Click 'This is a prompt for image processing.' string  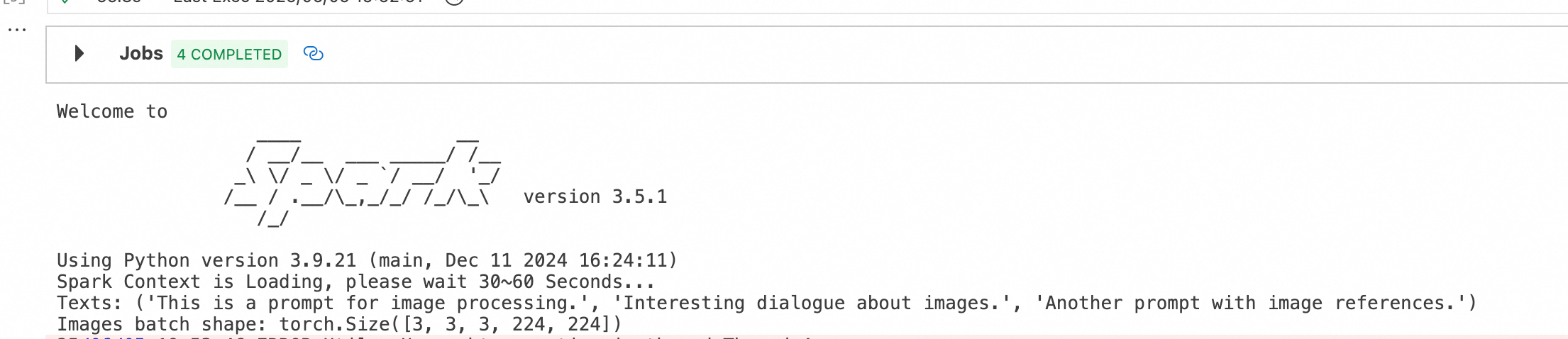coord(368,304)
